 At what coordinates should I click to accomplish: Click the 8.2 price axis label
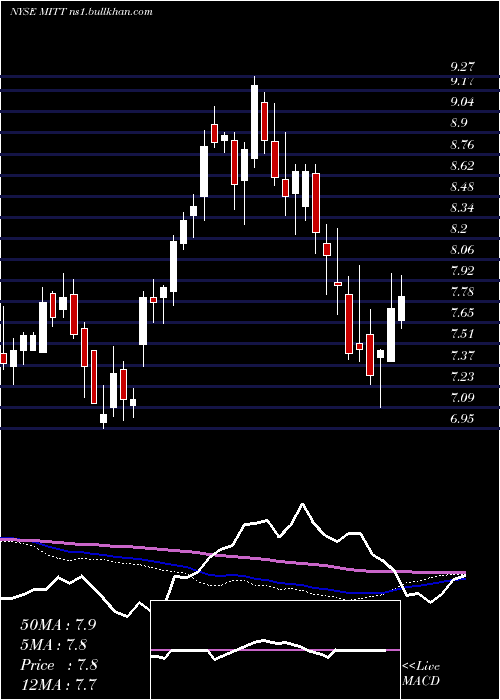pos(459,229)
